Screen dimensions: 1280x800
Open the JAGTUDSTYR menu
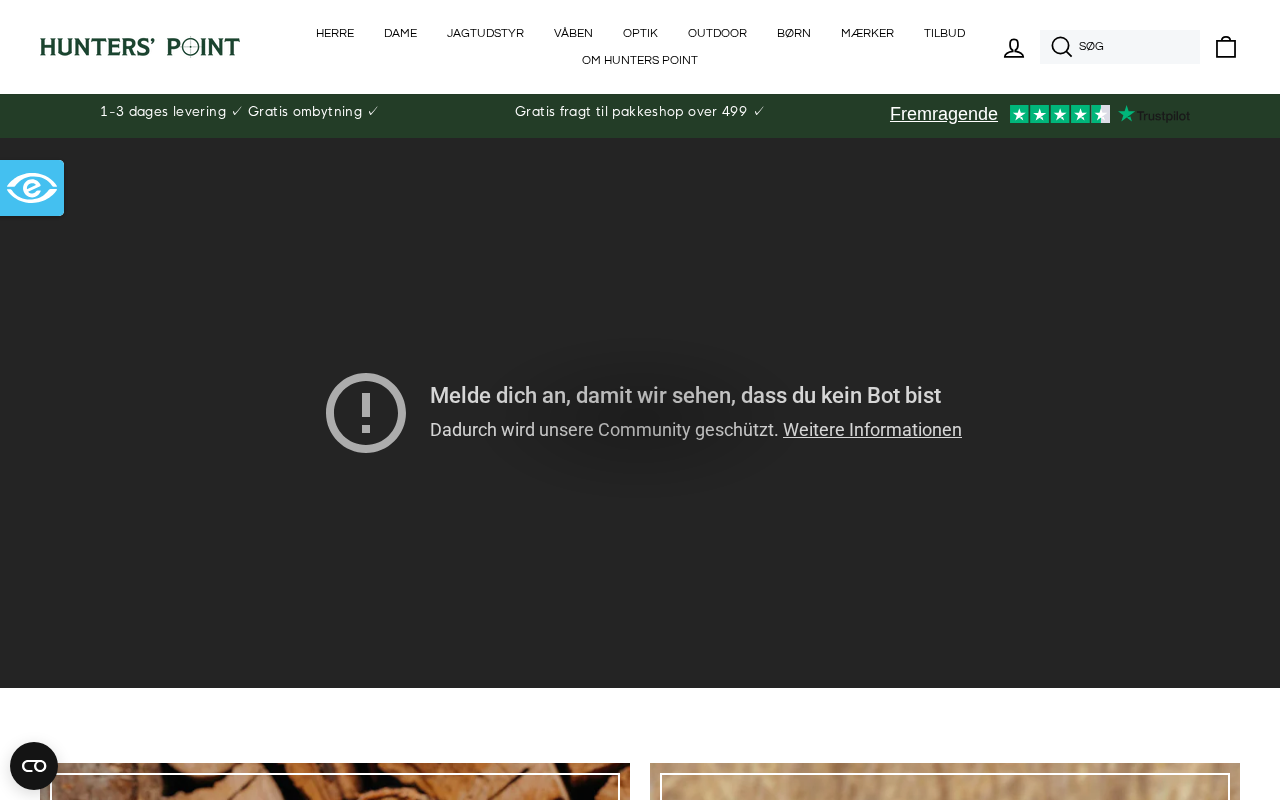485,33
